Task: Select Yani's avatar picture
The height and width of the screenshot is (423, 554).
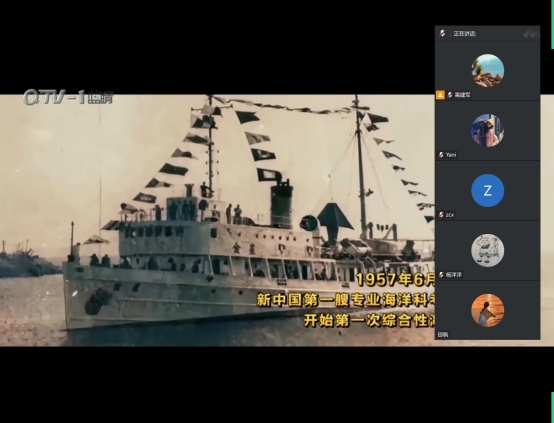Action: click(488, 130)
